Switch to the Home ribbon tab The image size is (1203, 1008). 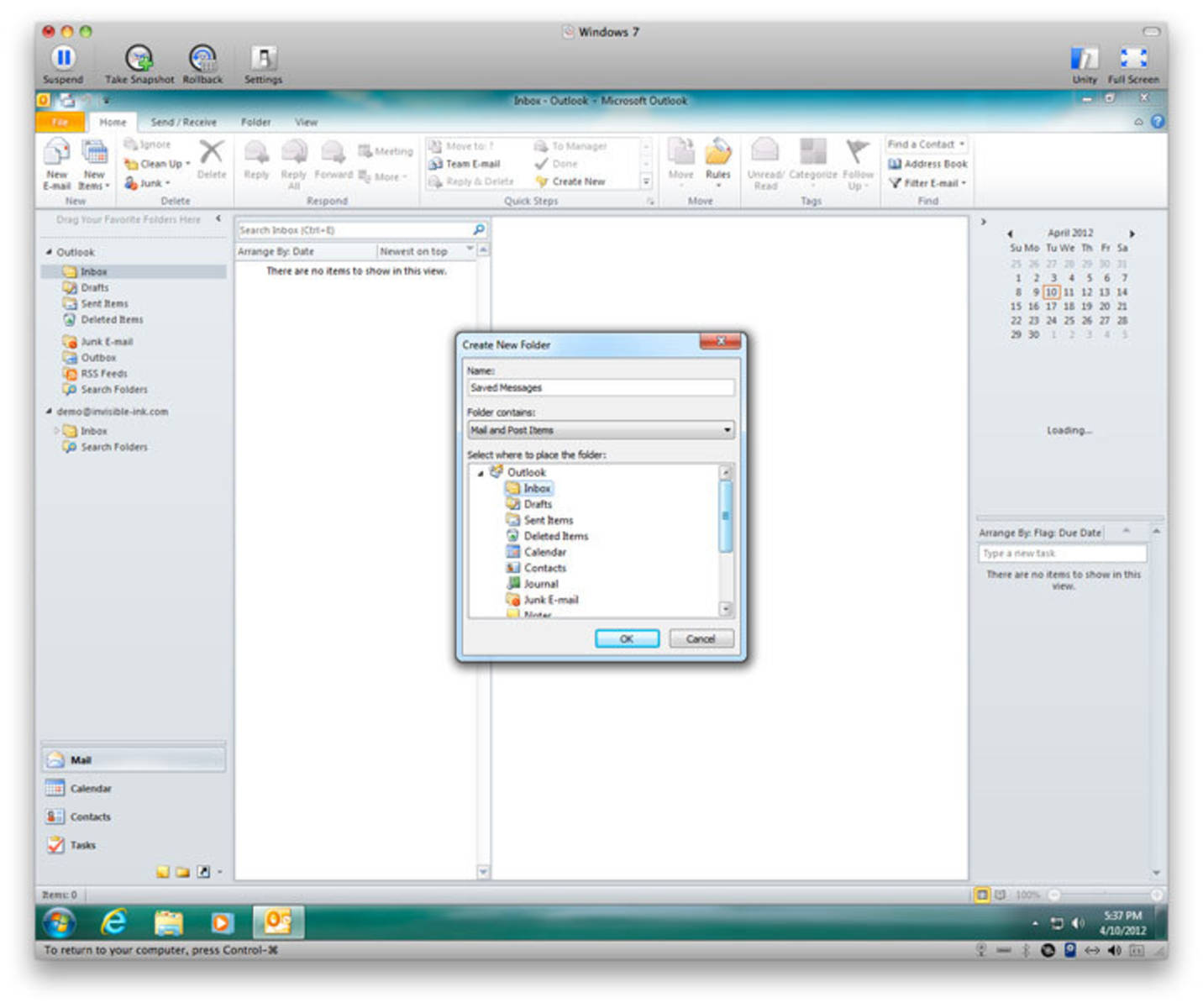point(113,122)
